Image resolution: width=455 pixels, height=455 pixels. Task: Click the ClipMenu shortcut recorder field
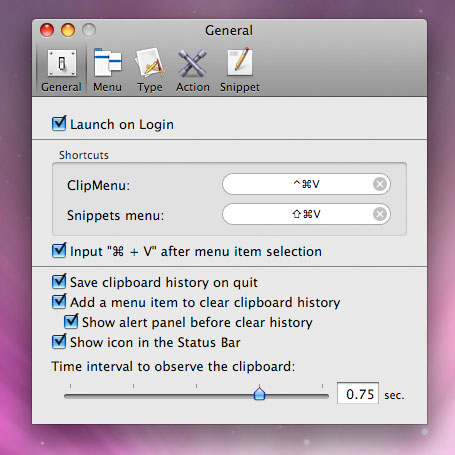pyautogui.click(x=306, y=184)
